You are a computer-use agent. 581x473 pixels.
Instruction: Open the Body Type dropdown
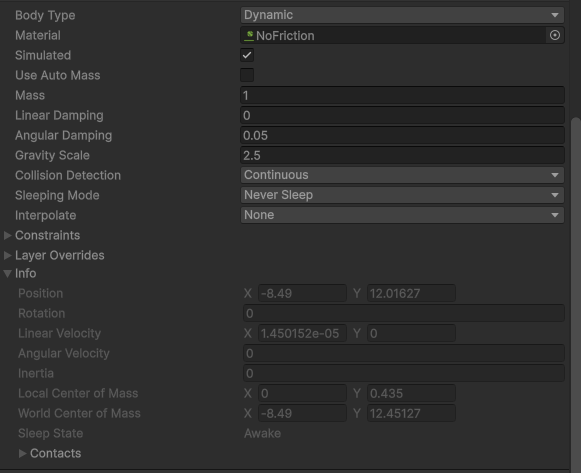click(x=402, y=15)
